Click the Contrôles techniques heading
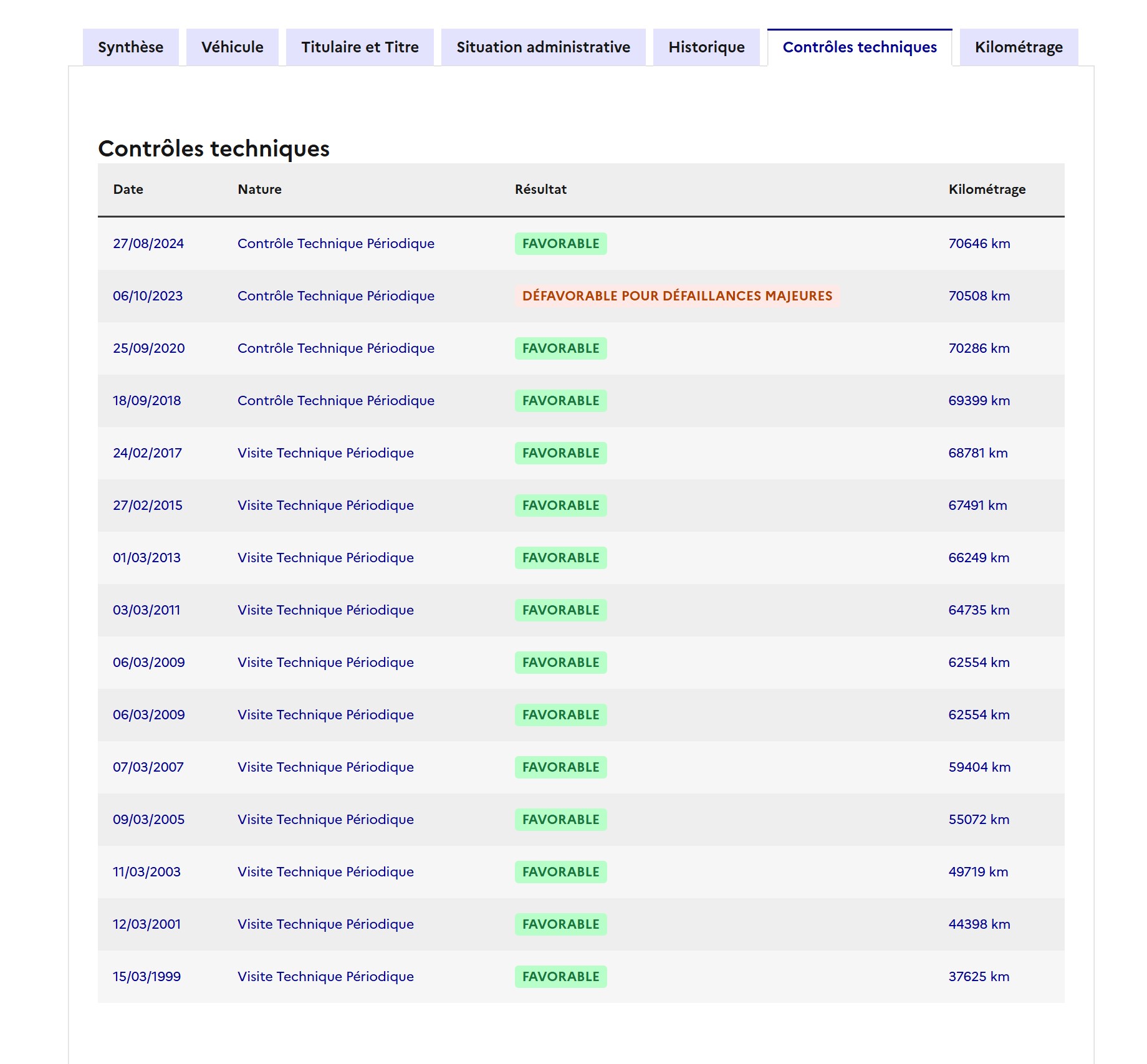This screenshot has width=1147, height=1064. pyautogui.click(x=214, y=149)
